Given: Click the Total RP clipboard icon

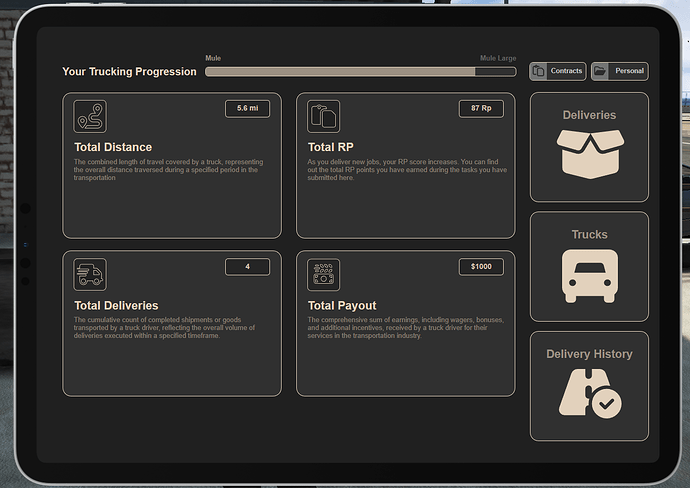Looking at the screenshot, I should click(323, 117).
